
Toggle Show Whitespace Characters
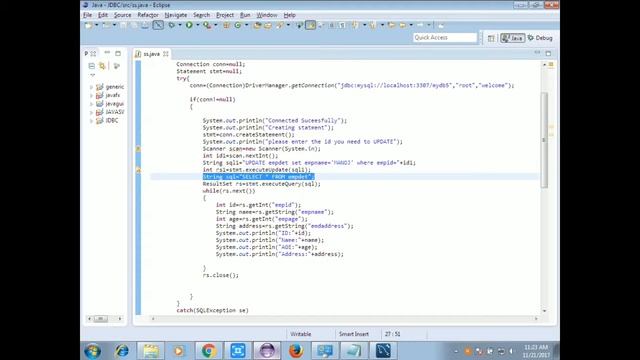click(x=342, y=25)
